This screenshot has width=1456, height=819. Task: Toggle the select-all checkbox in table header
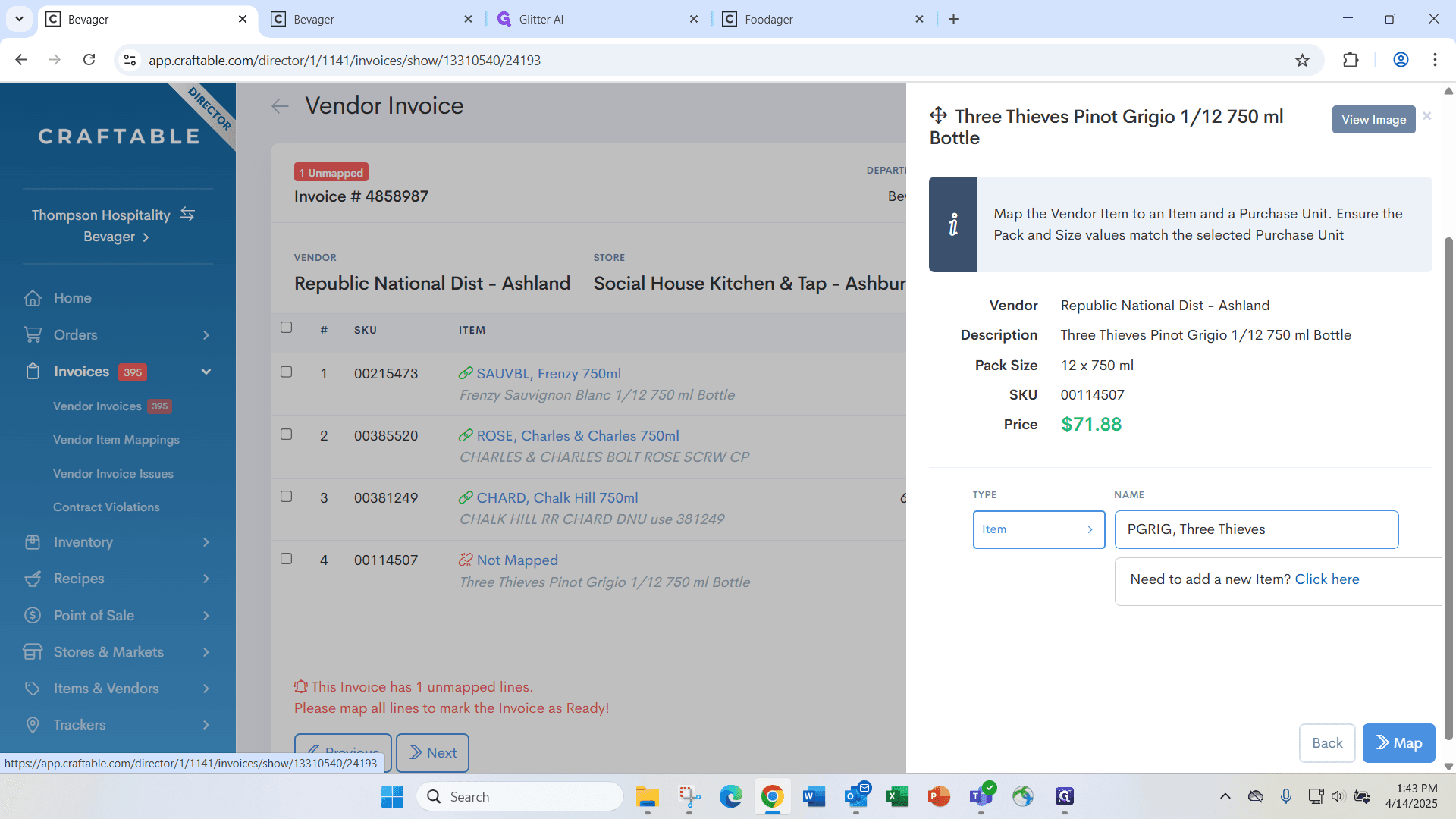tap(286, 328)
